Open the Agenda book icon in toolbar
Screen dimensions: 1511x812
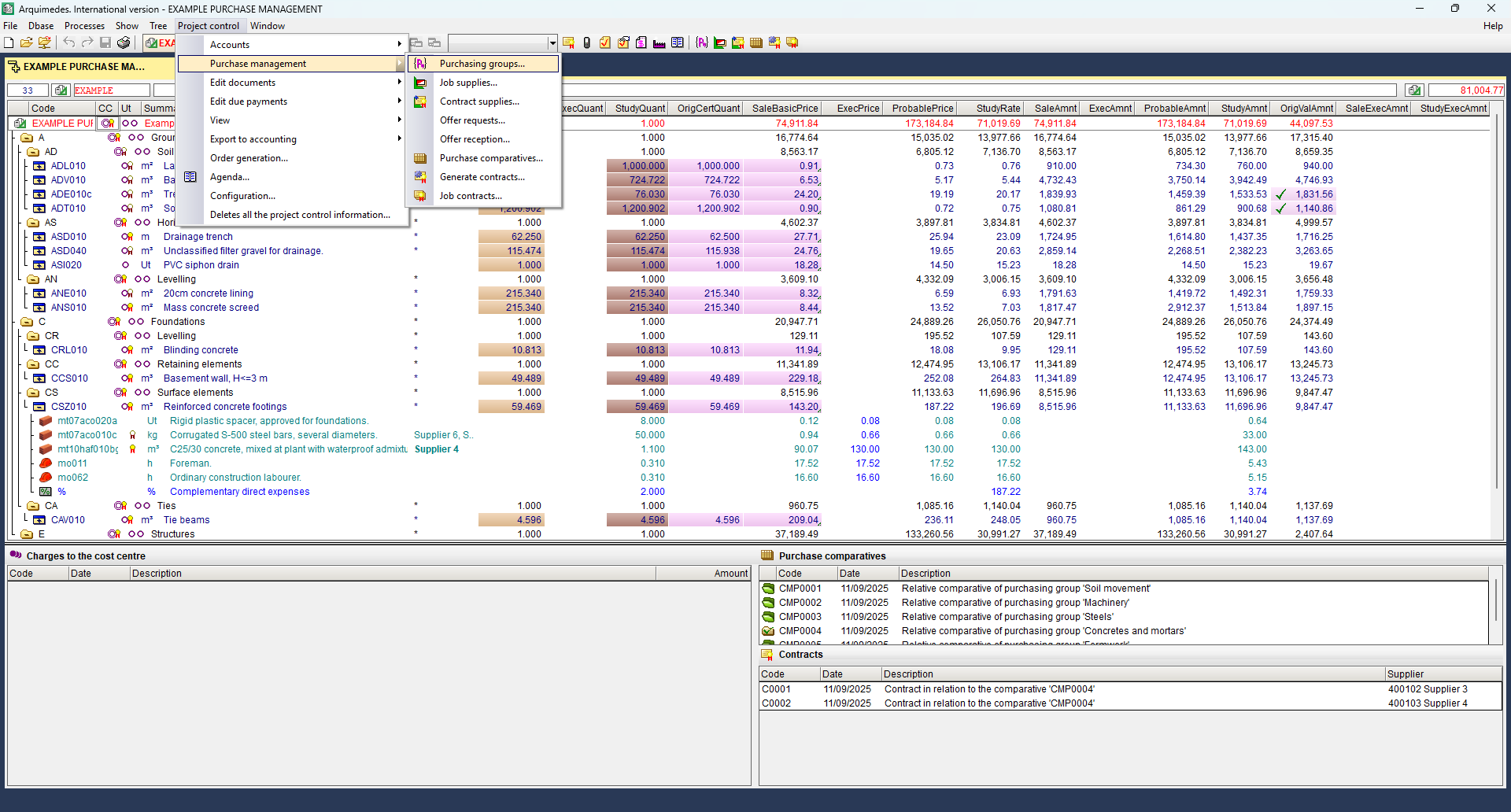678,42
